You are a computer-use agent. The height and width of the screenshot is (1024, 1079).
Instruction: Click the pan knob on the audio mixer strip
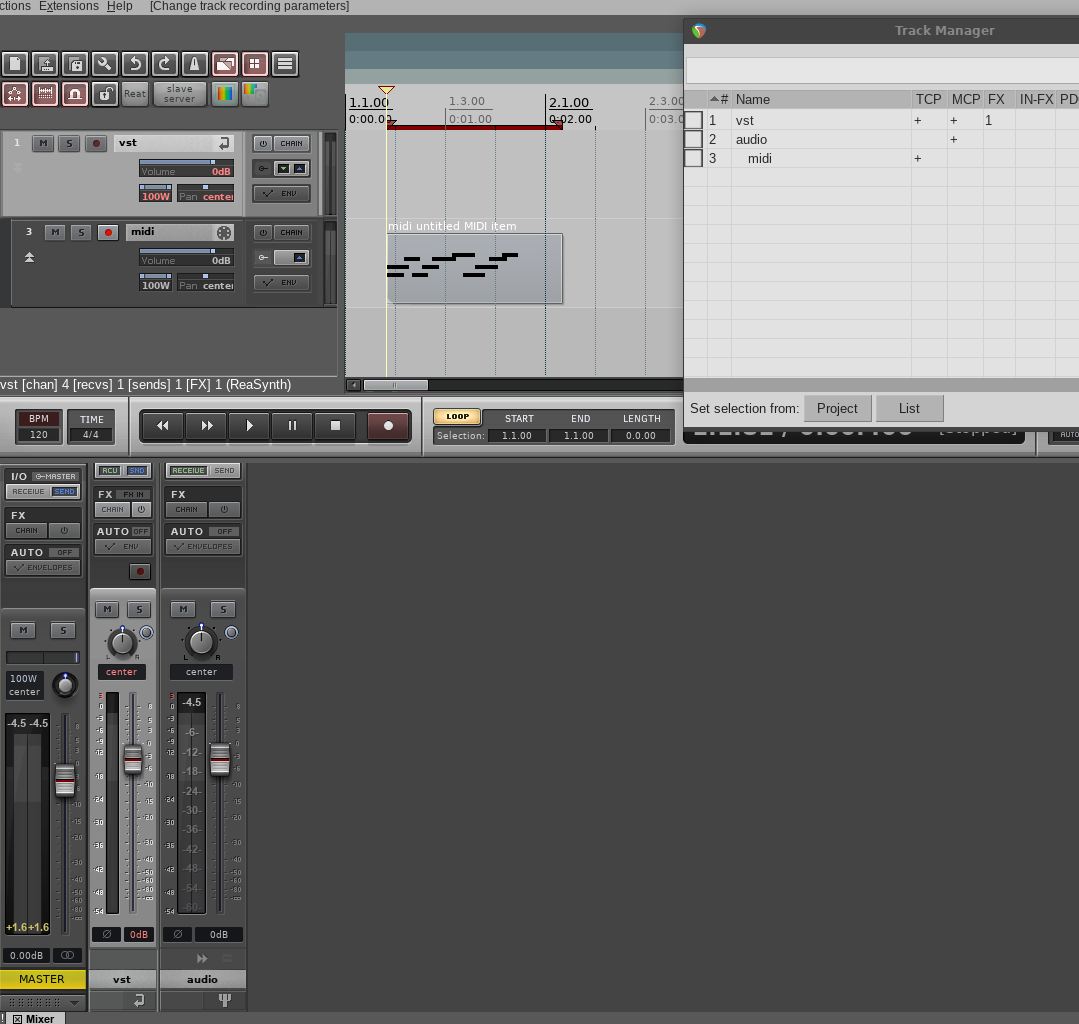tap(201, 641)
